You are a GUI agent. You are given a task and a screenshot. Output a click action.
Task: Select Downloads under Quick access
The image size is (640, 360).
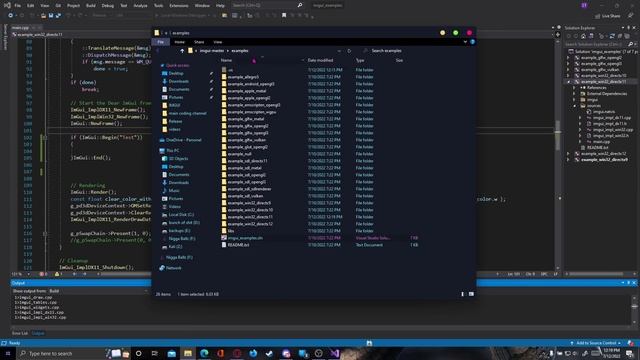coord(178,81)
